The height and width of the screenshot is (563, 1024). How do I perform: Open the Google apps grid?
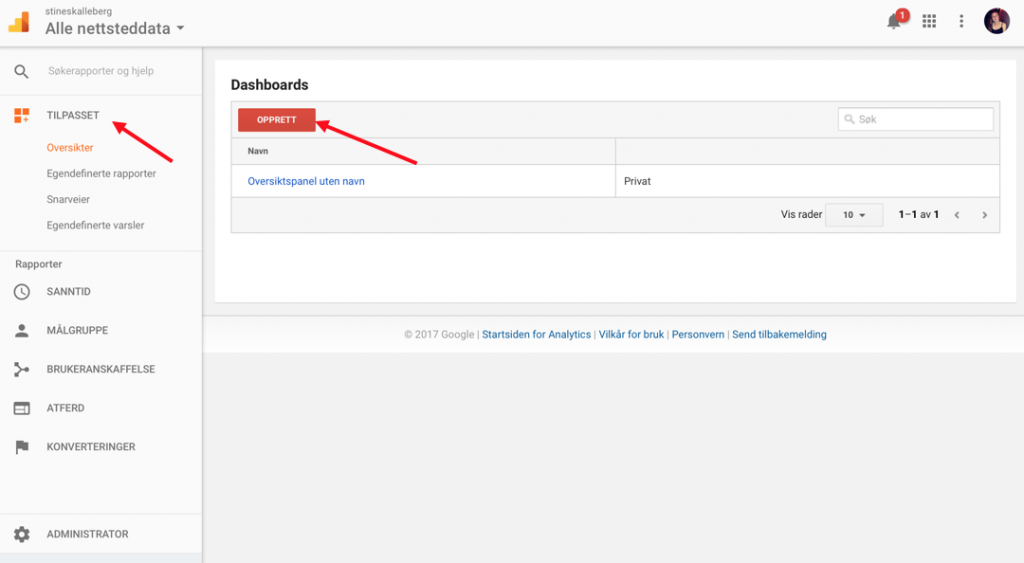pos(929,22)
